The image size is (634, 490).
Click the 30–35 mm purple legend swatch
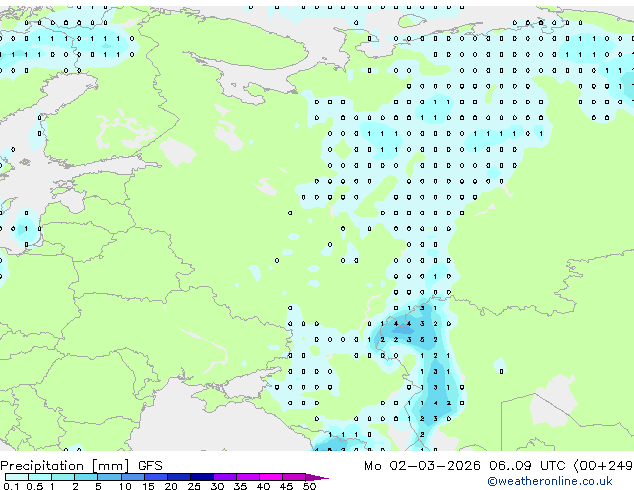pyautogui.click(x=225, y=477)
